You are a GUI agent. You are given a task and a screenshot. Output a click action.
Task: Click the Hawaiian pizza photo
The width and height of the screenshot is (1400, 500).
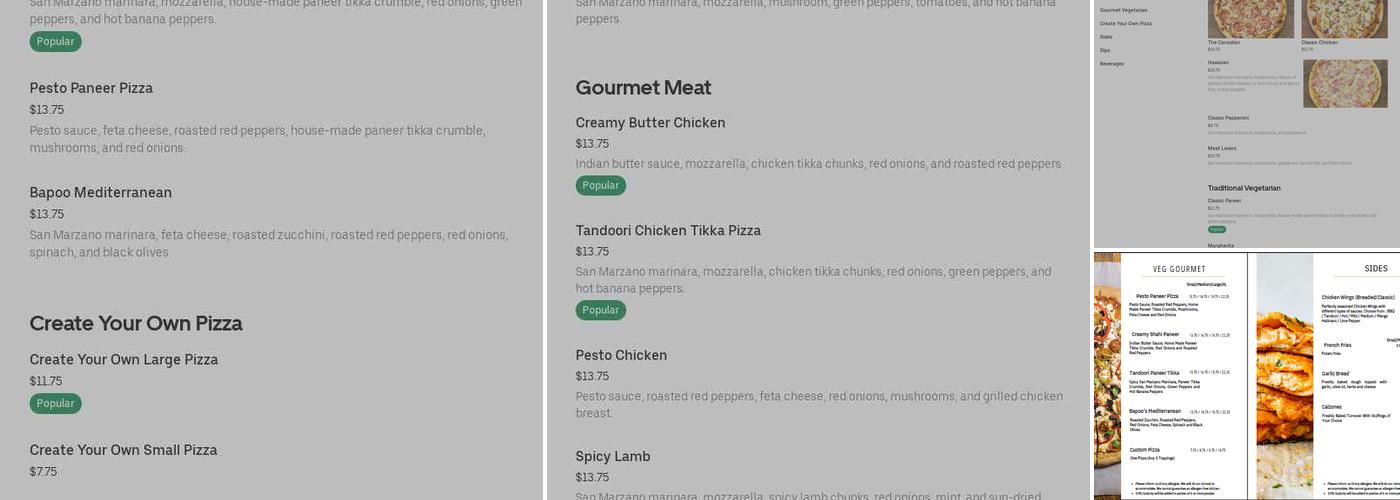click(x=1345, y=83)
